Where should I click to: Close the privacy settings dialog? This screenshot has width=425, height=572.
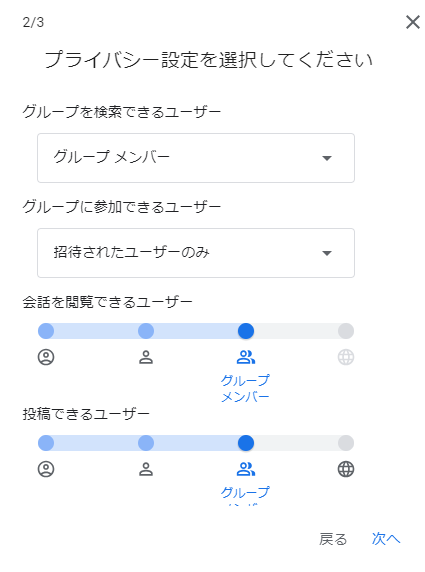[x=413, y=22]
